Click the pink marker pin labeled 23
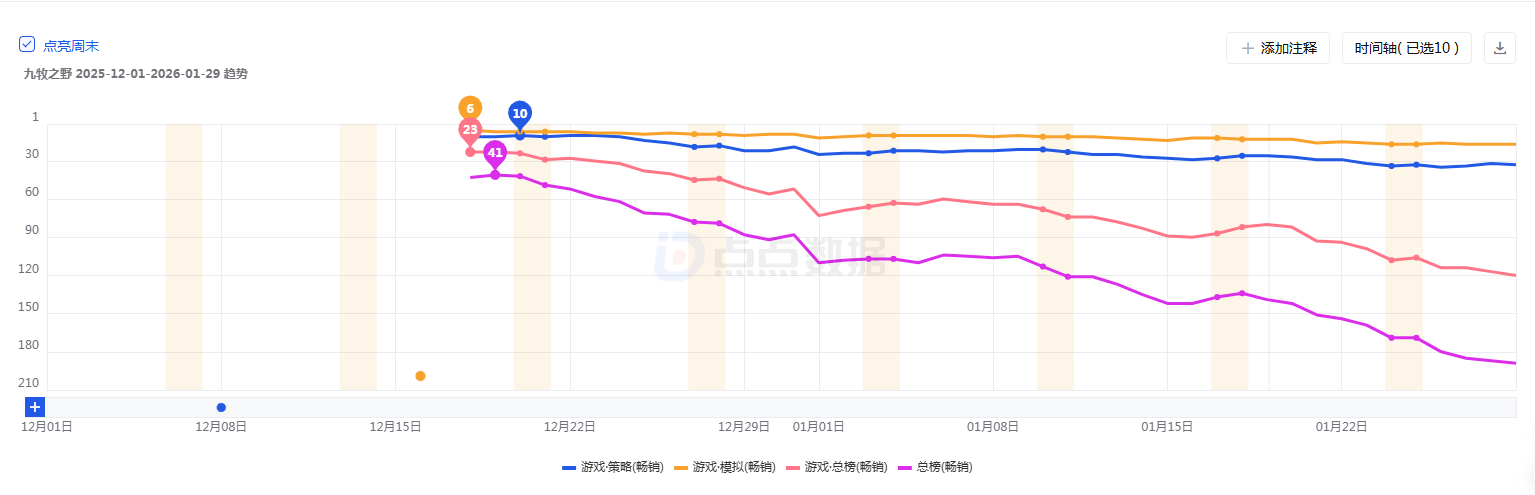1535x495 pixels. click(x=470, y=129)
